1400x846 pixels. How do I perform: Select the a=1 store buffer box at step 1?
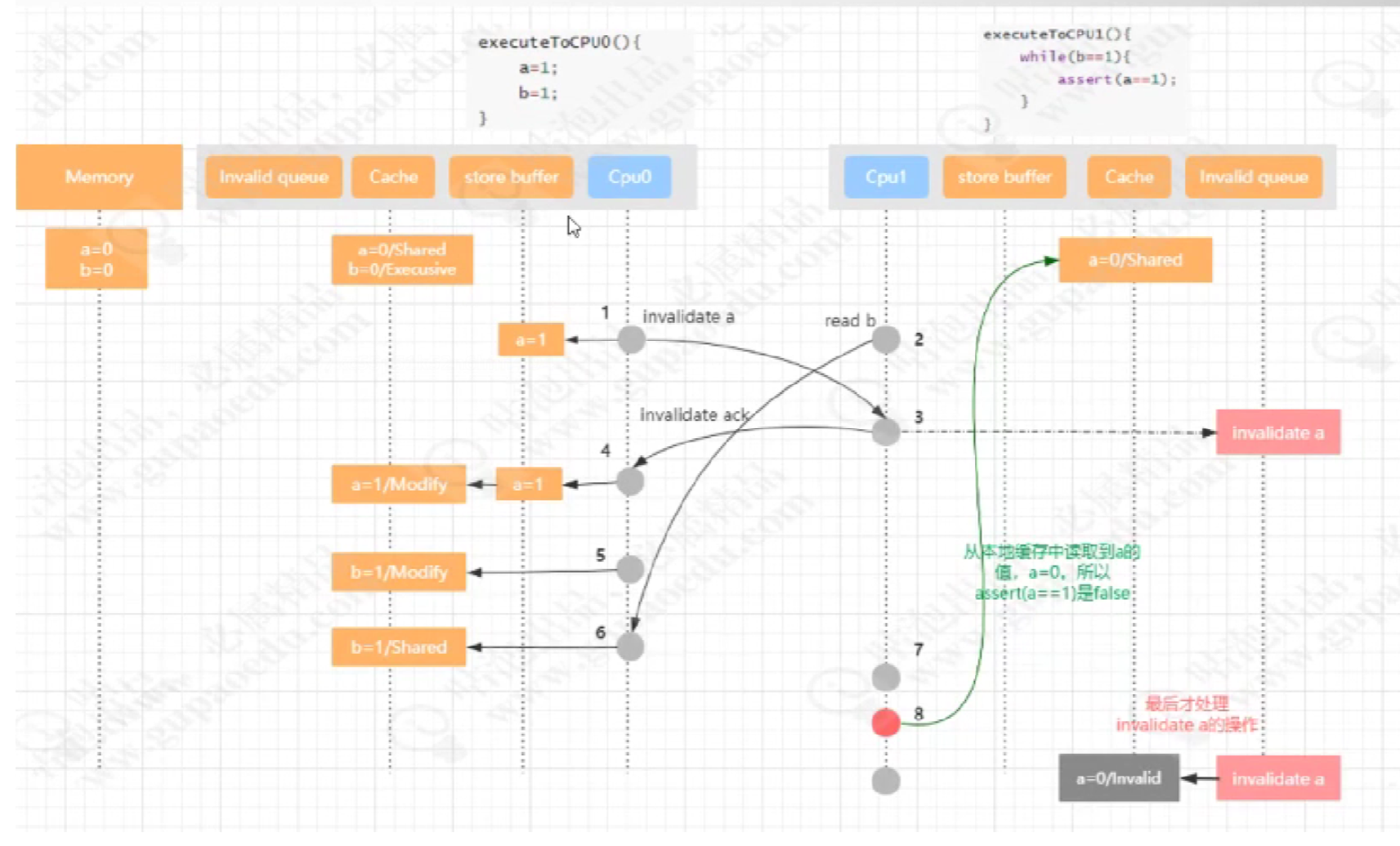click(x=531, y=339)
